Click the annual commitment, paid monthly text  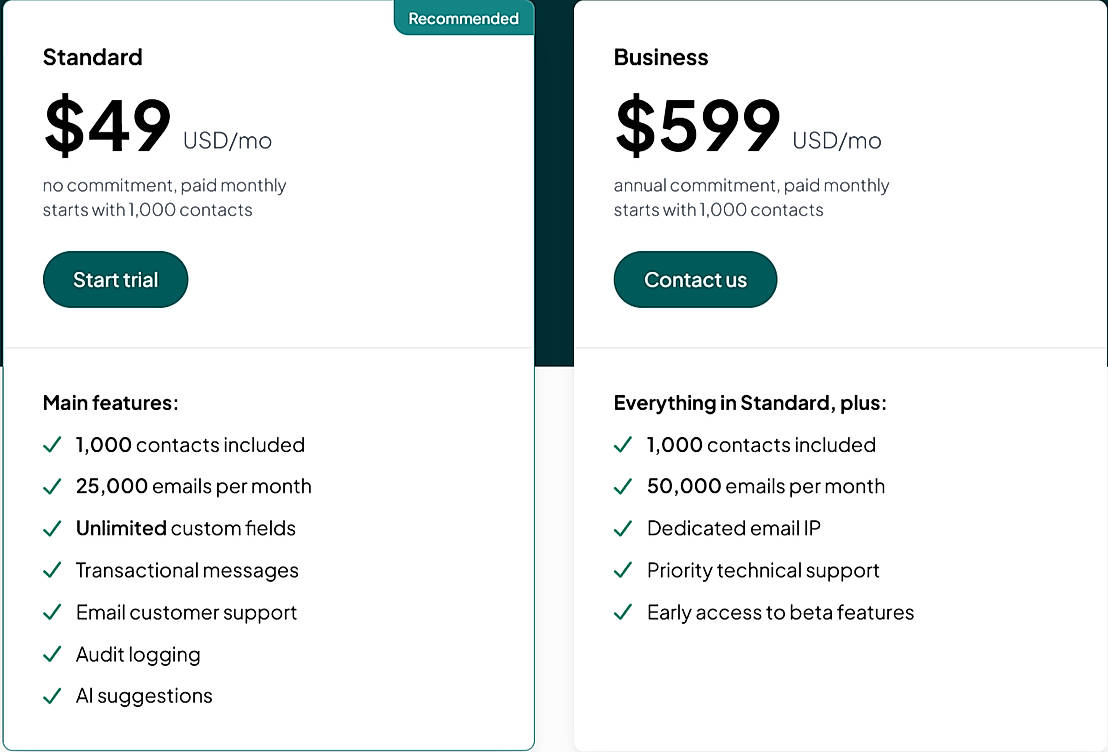pos(751,185)
